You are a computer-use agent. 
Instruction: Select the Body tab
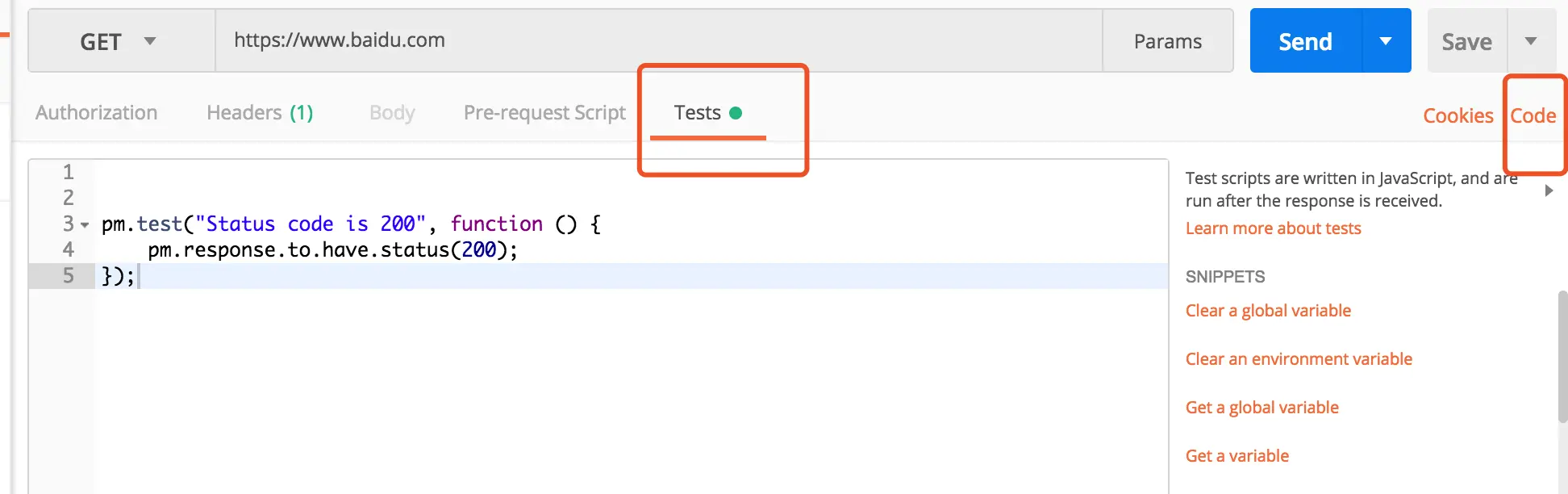pyautogui.click(x=392, y=113)
